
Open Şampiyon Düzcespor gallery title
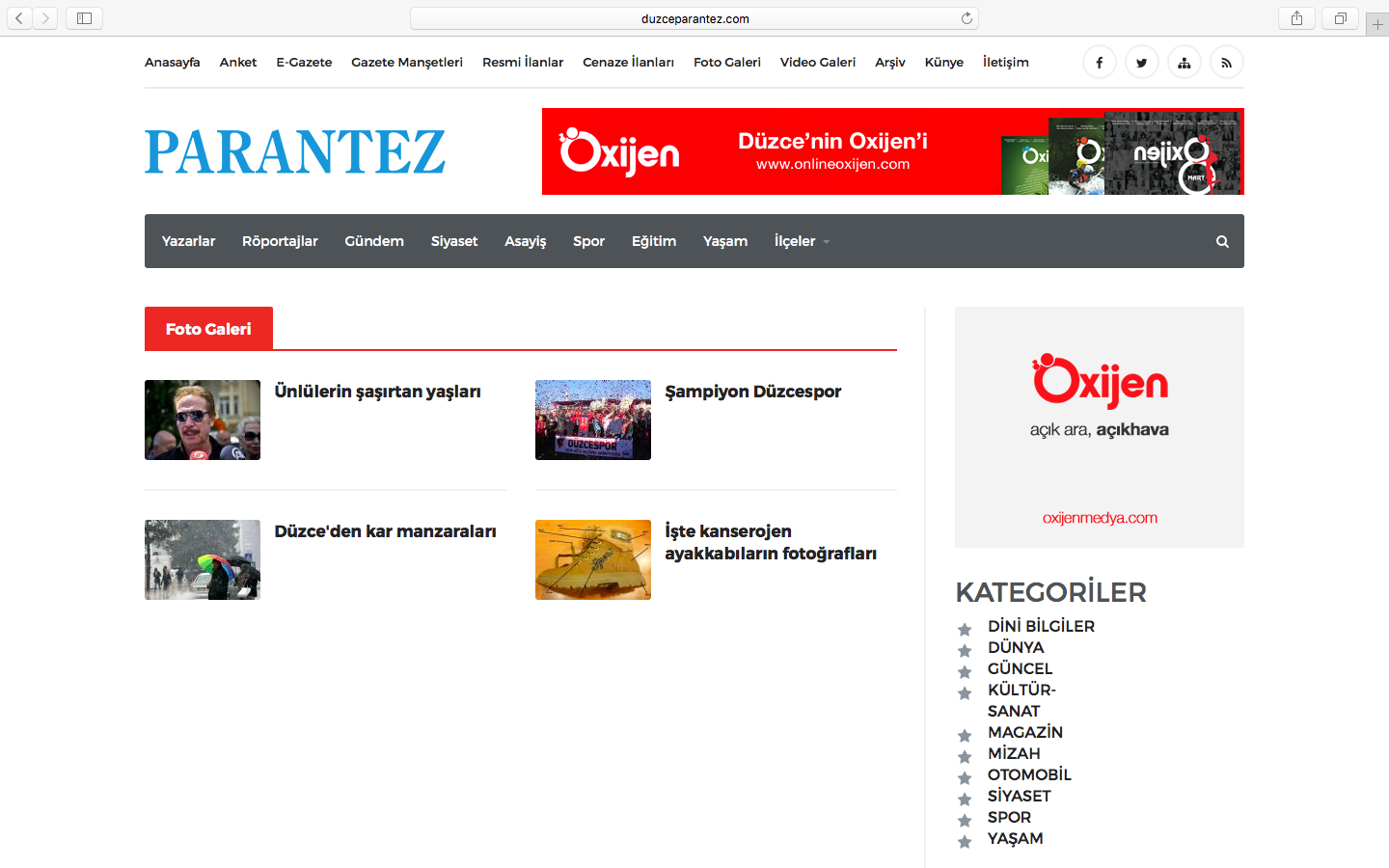coord(753,392)
